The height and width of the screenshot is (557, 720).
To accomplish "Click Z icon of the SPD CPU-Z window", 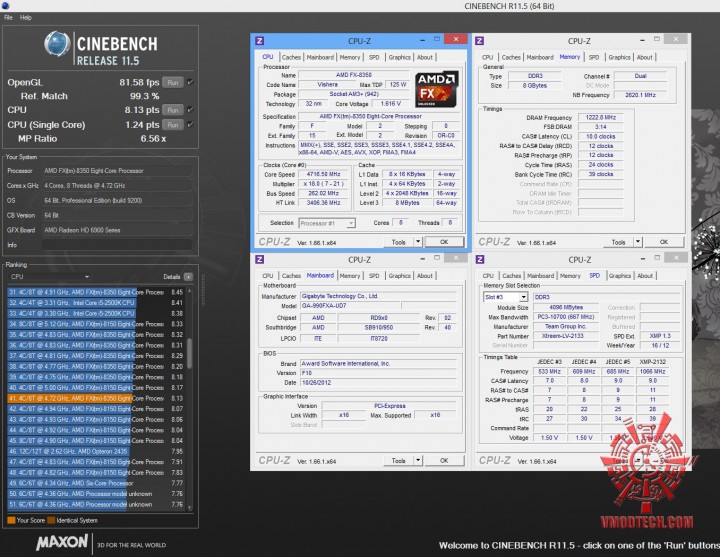I will (x=480, y=259).
